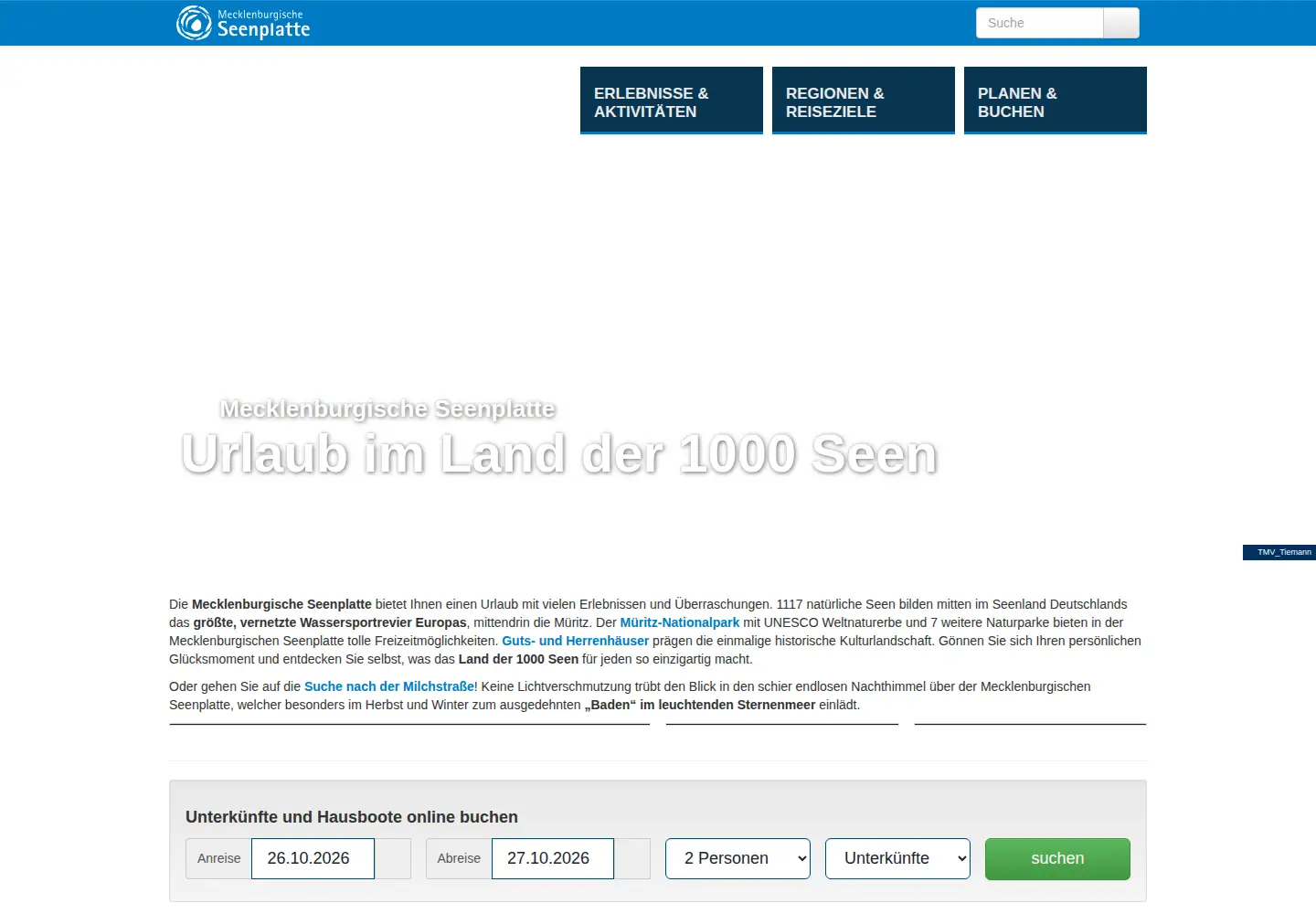1316x914 pixels.
Task: Click heading Unterkünfte und Hausboote online buchen
Action: click(x=352, y=817)
